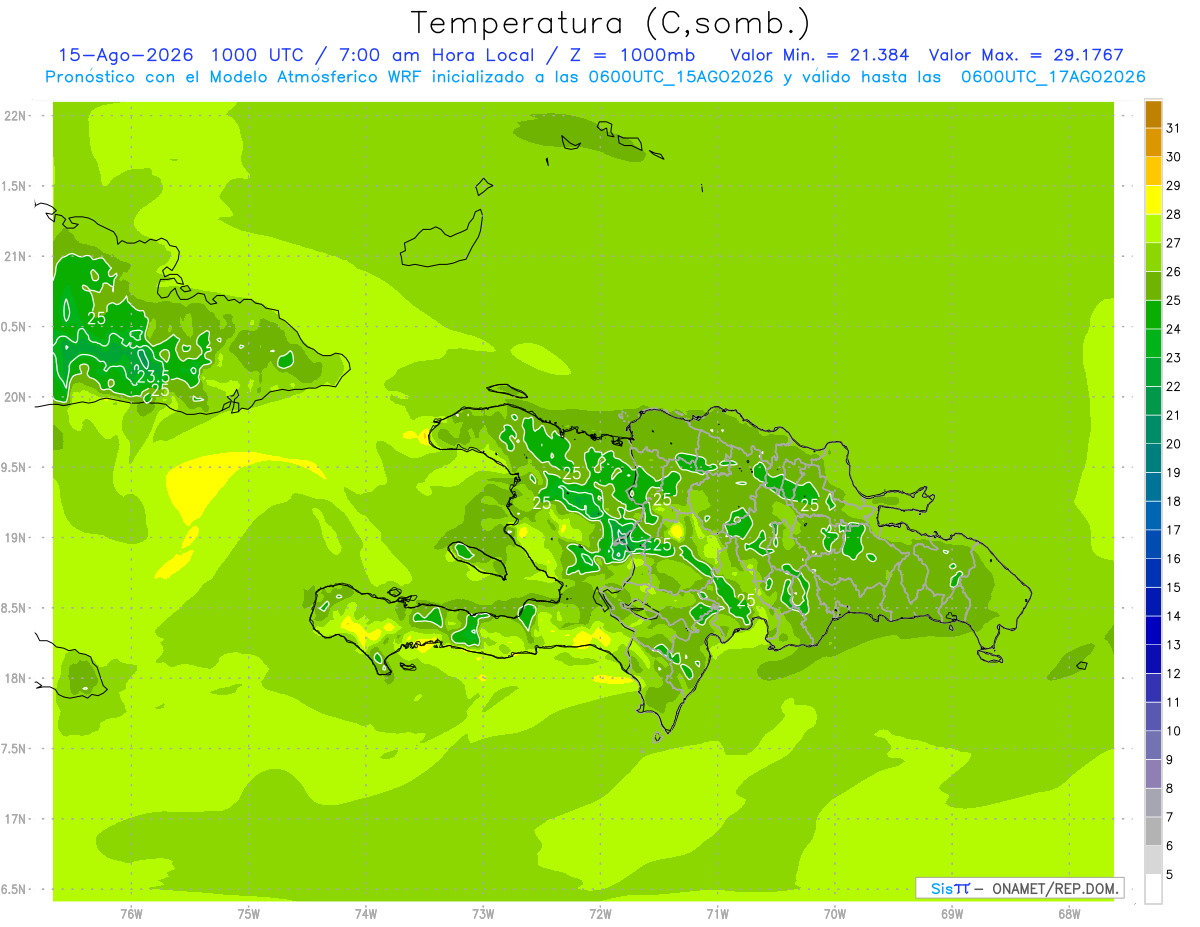Click the 'Sisπ – ONAMET/REP.DOM.' credit box
Viewport: 1200px width, 927px height.
pyautogui.click(x=1019, y=888)
